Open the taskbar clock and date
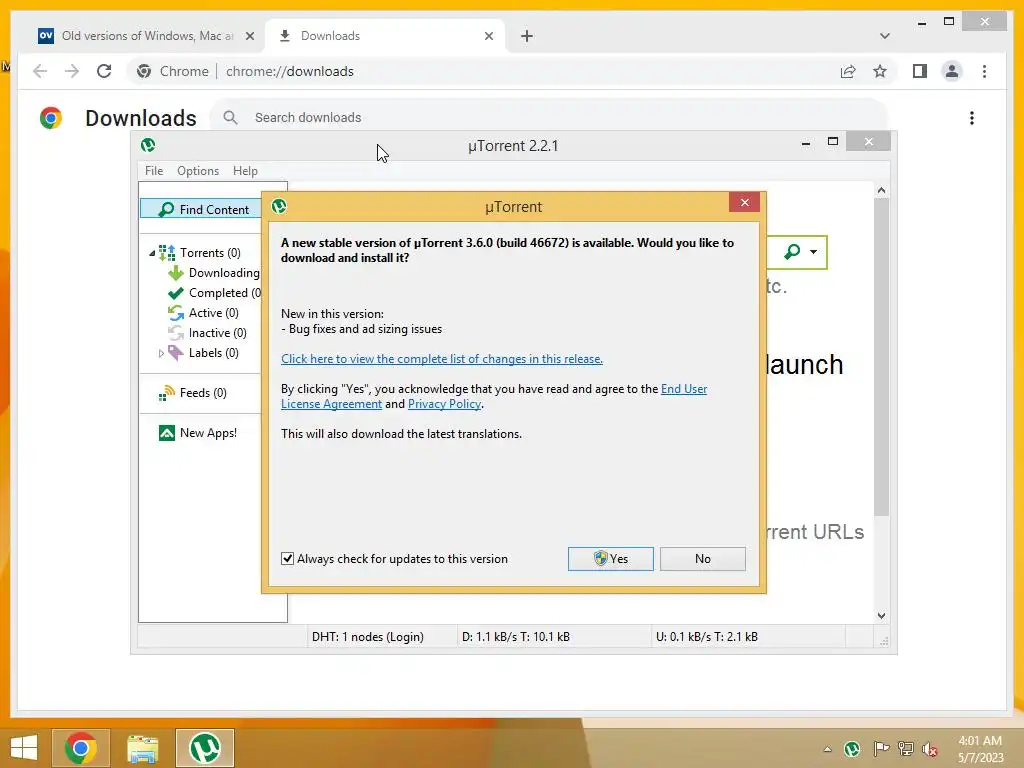This screenshot has height=768, width=1024. click(x=980, y=749)
